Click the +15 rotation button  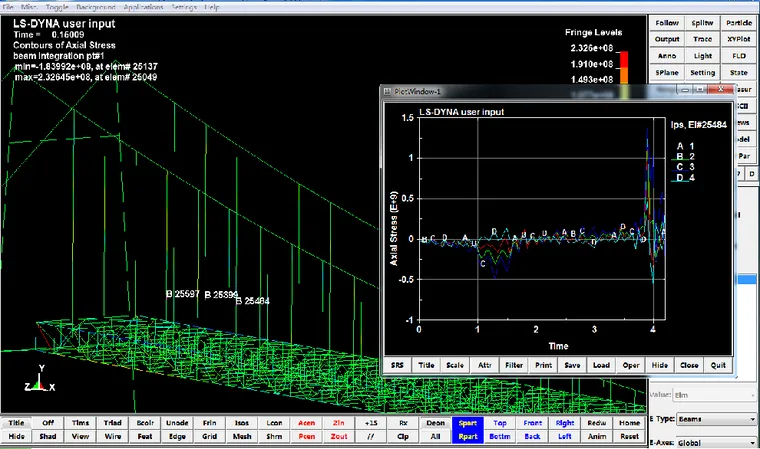(x=371, y=423)
